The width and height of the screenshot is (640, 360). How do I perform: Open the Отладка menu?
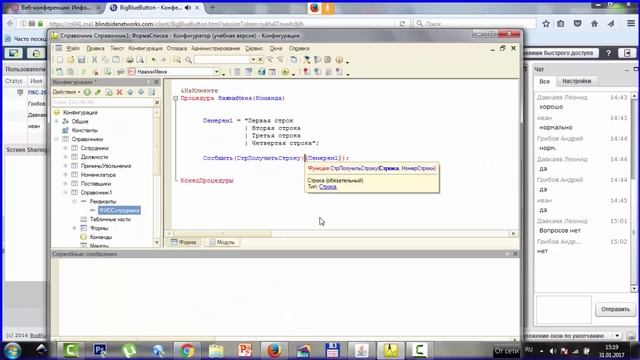176,48
